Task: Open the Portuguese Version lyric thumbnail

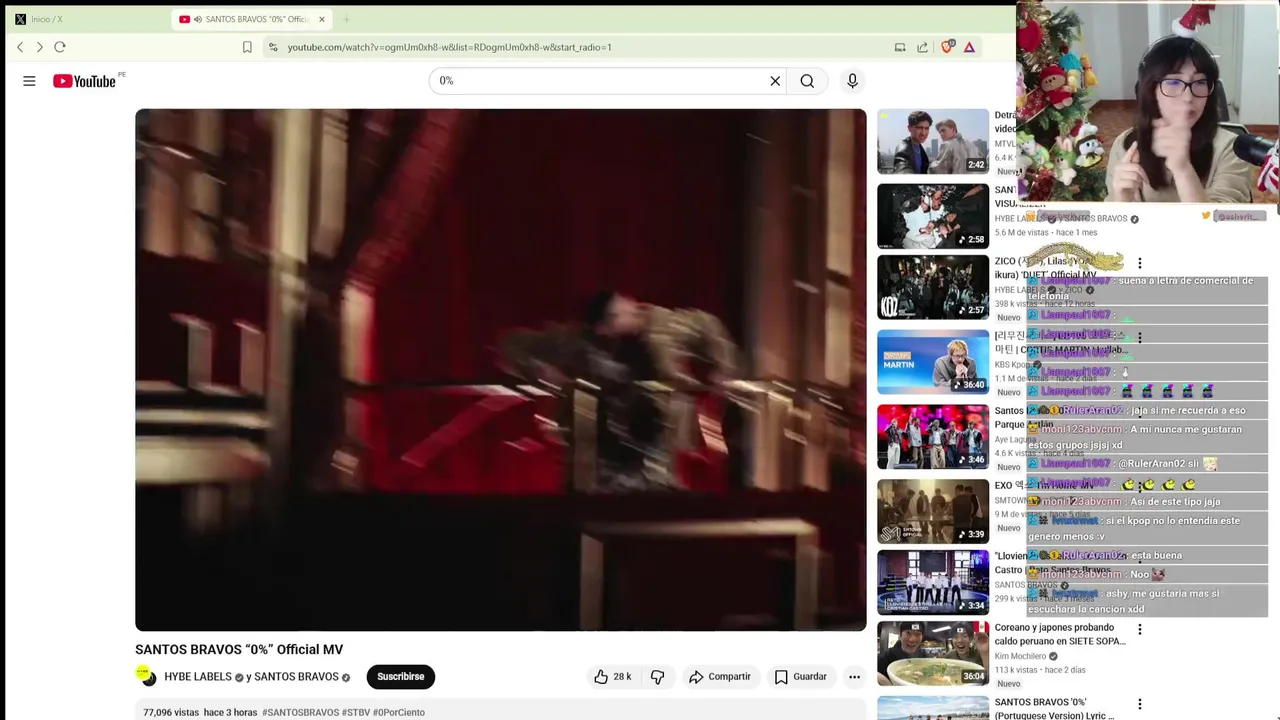Action: click(x=933, y=708)
